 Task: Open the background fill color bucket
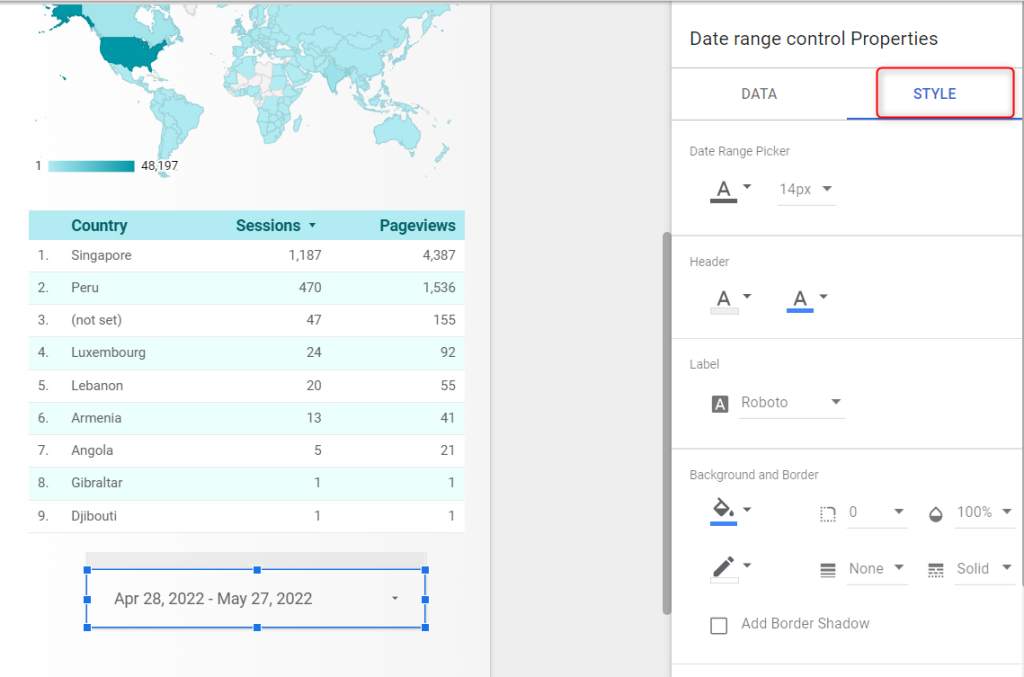coord(730,511)
